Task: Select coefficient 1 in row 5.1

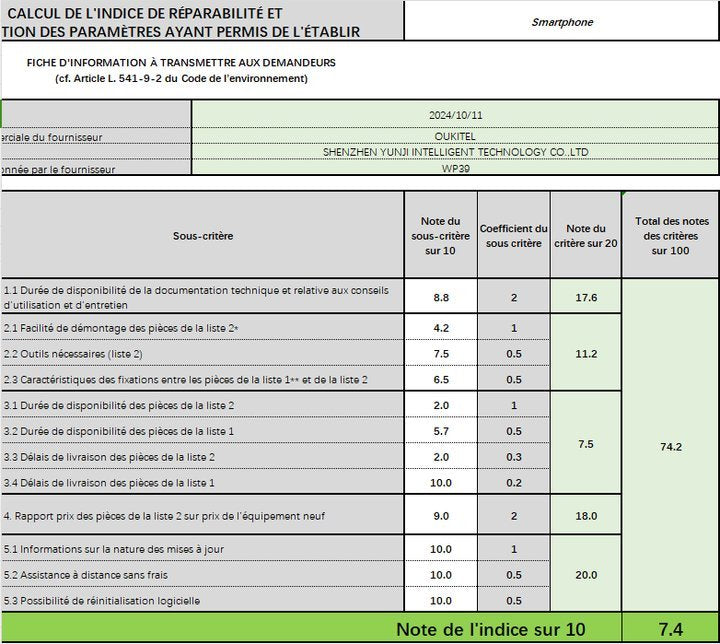Action: [513, 548]
